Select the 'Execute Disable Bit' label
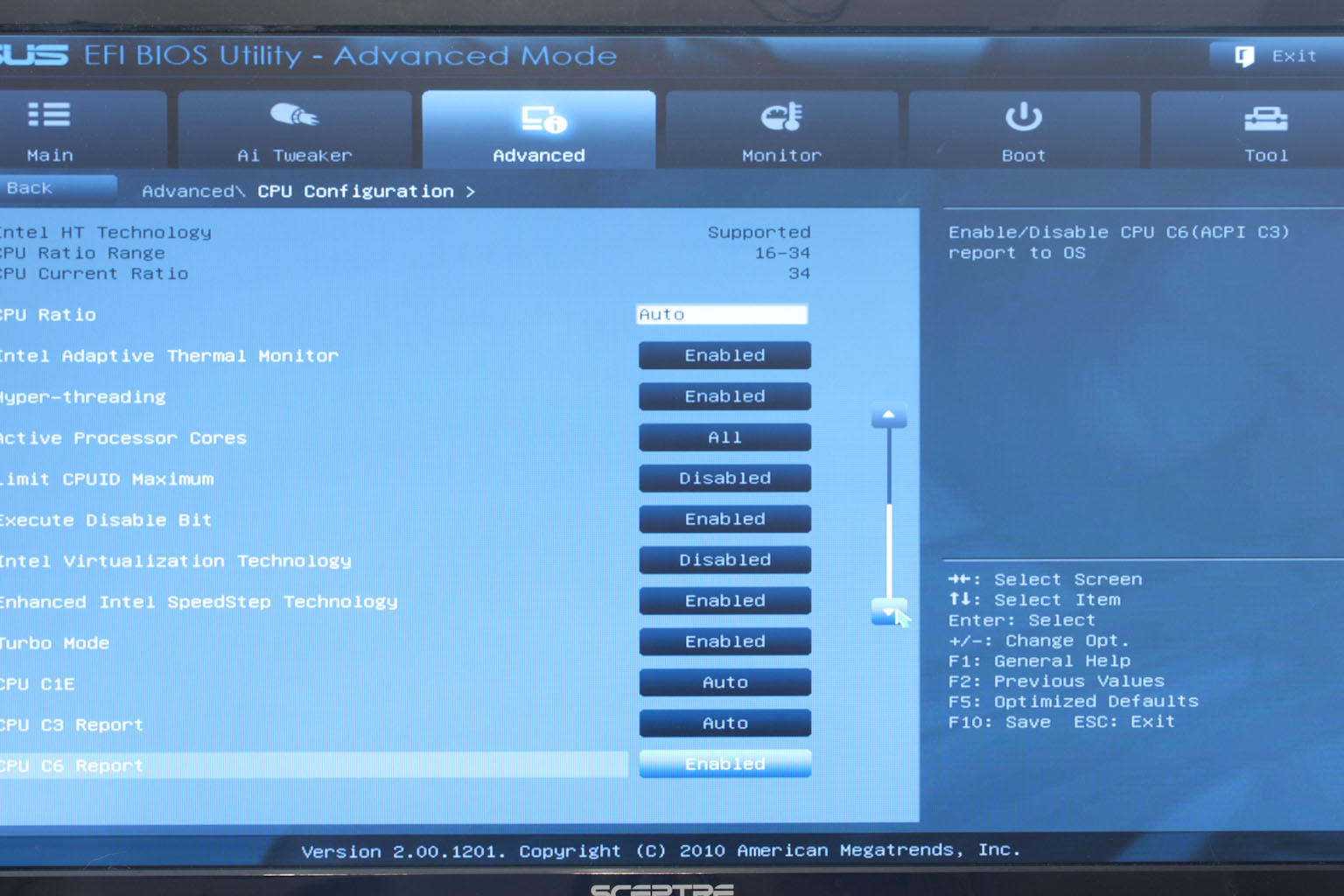The image size is (1344, 896). (x=106, y=521)
